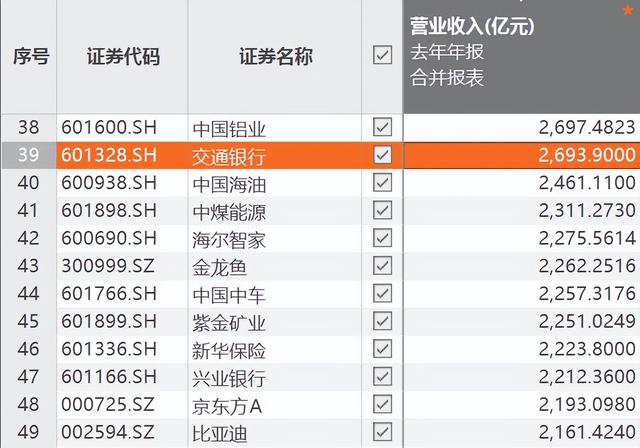Click revenue value 2,212.3600
The image size is (640, 448).
[587, 377]
